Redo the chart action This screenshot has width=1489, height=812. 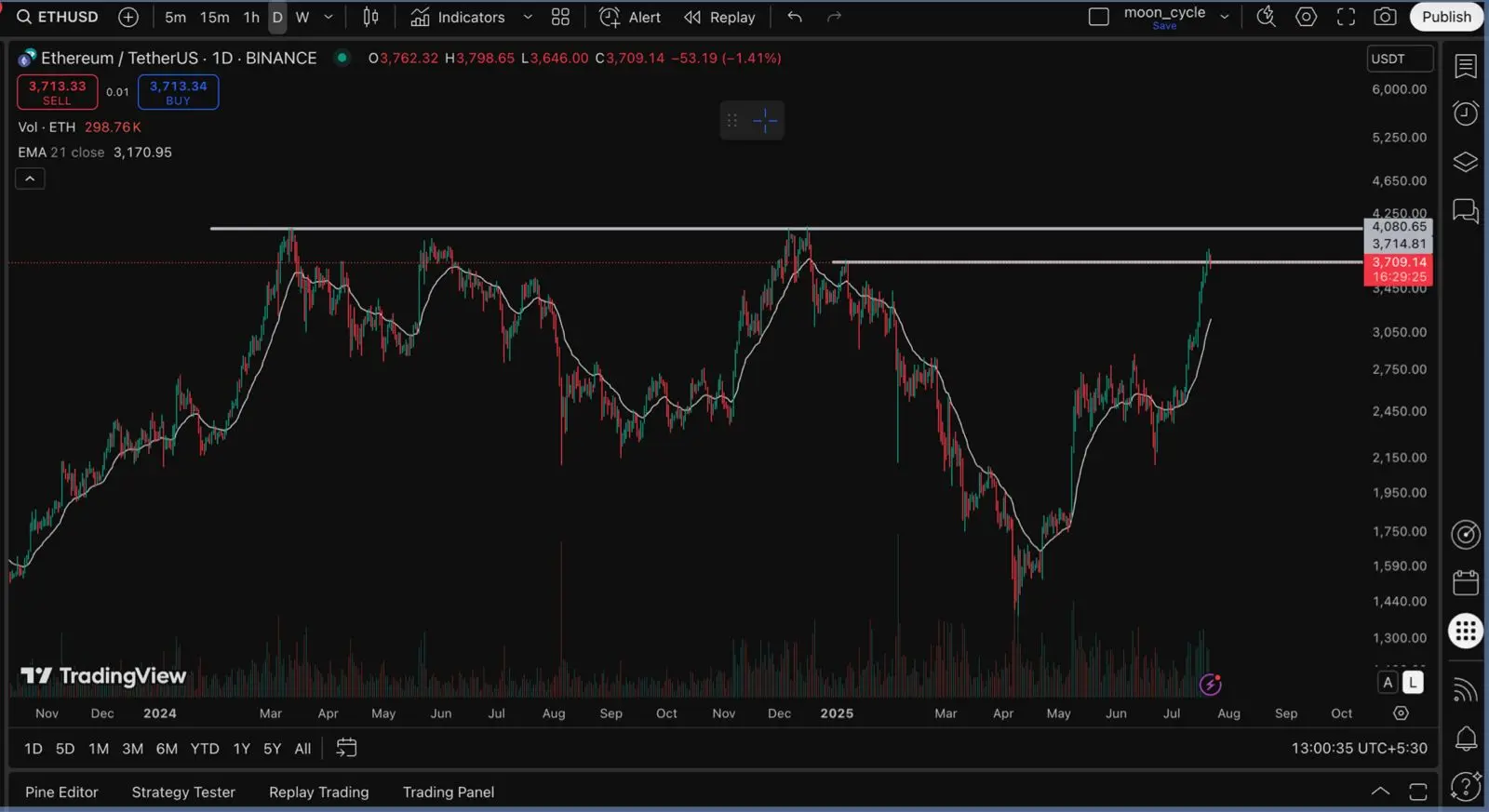click(x=834, y=17)
